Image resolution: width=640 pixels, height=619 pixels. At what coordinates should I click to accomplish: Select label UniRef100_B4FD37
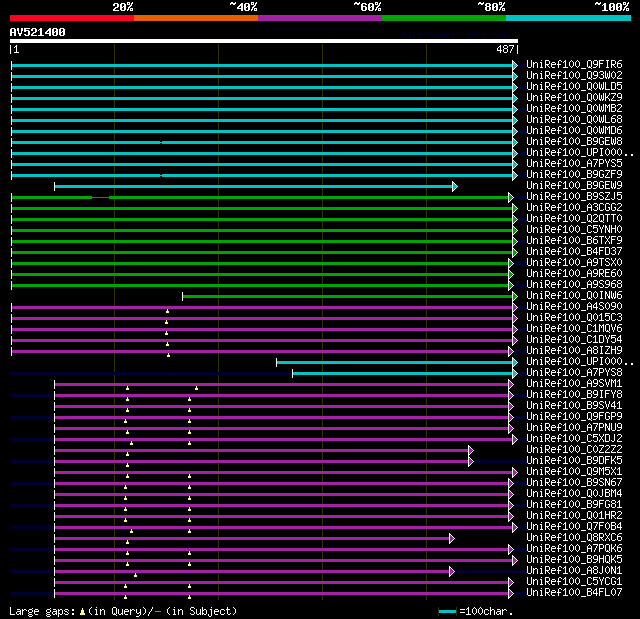pyautogui.click(x=574, y=252)
